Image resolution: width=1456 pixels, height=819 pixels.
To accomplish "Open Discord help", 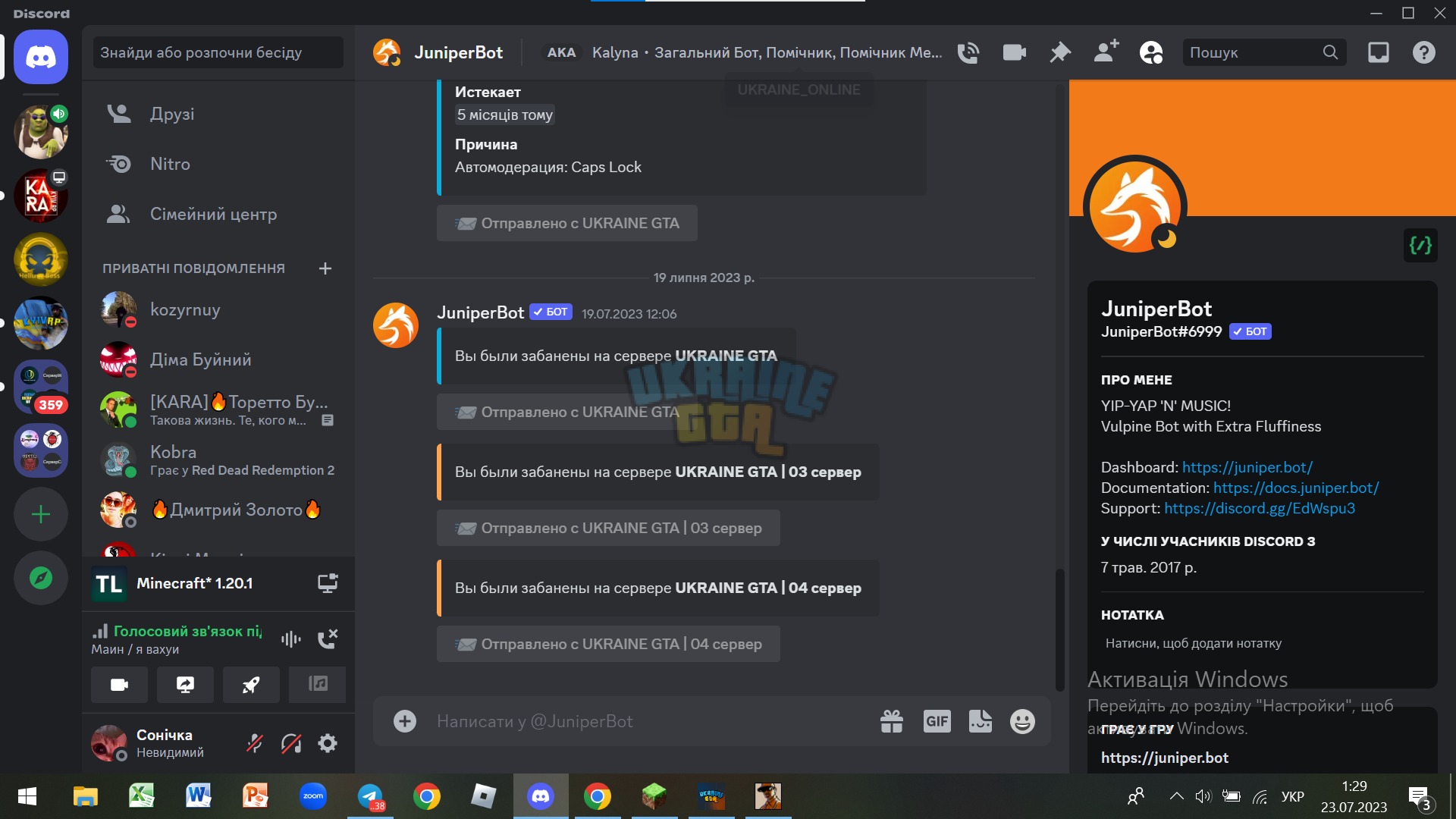I will (x=1424, y=52).
